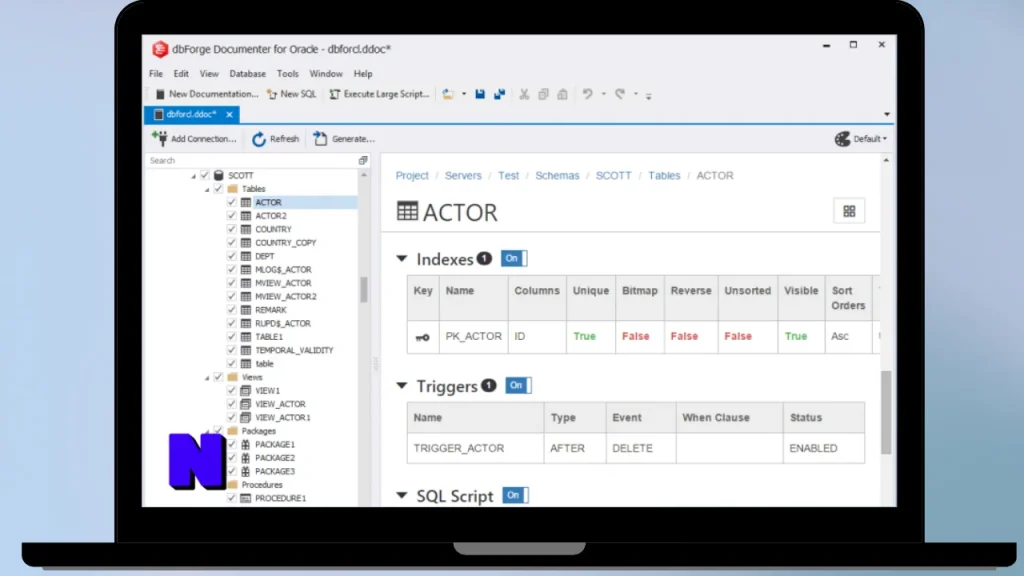Open the tab list dropdown arrow
The width and height of the screenshot is (1024, 576).
(x=887, y=114)
